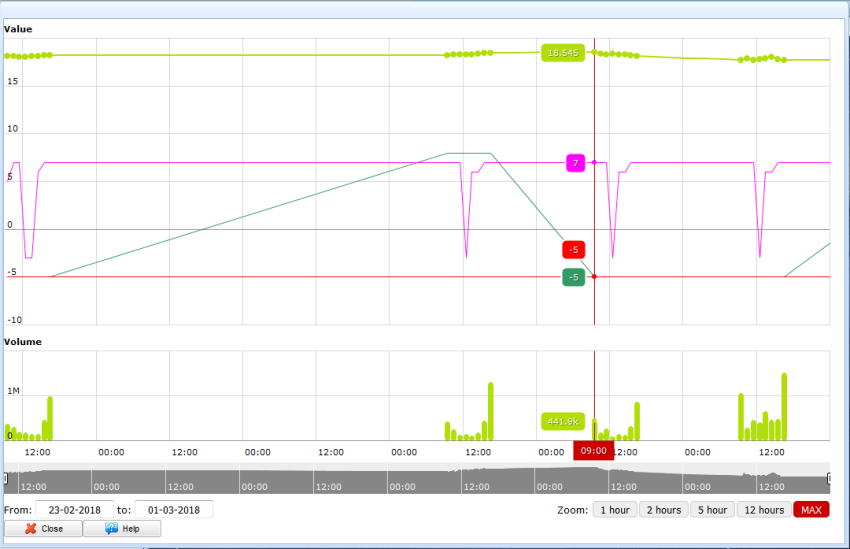Click the To date field 01-03-2018
This screenshot has height=549, width=850.
(x=173, y=510)
